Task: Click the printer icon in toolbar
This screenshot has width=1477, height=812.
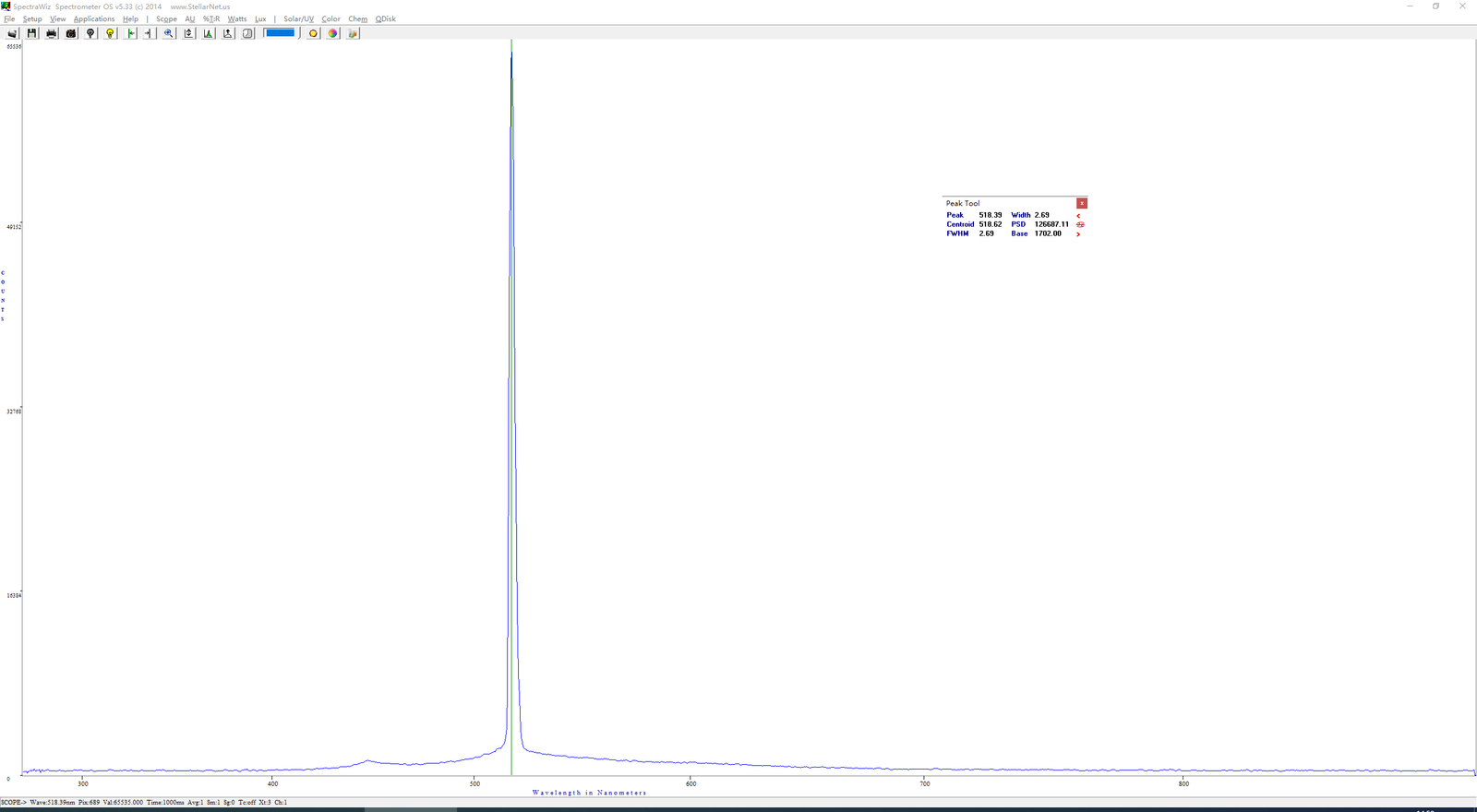Action: (x=51, y=33)
